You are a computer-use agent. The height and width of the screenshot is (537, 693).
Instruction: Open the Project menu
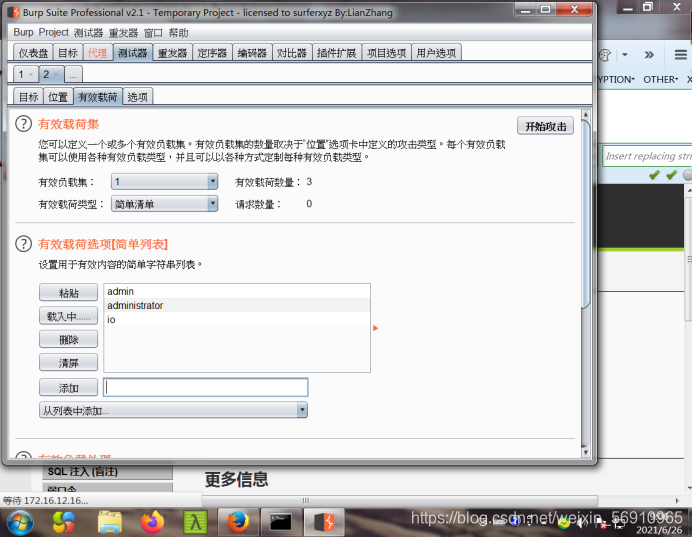(x=53, y=32)
